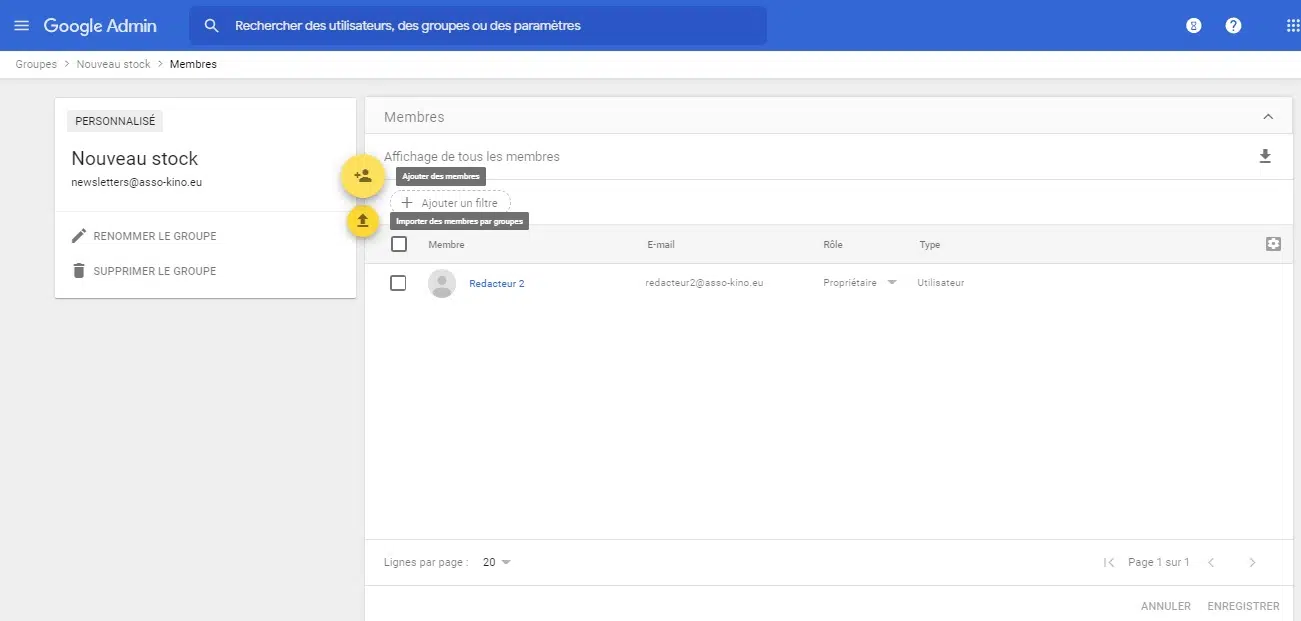Click the yellow import members upload button

pyautogui.click(x=362, y=221)
